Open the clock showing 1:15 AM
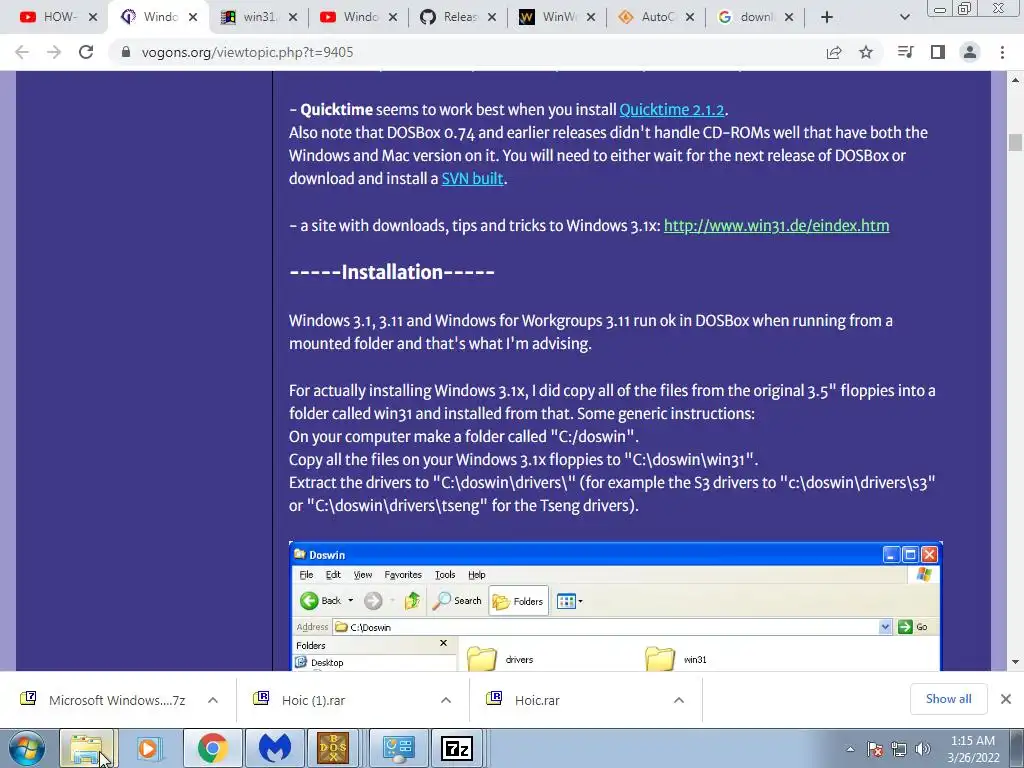The image size is (1024, 768). click(x=973, y=749)
